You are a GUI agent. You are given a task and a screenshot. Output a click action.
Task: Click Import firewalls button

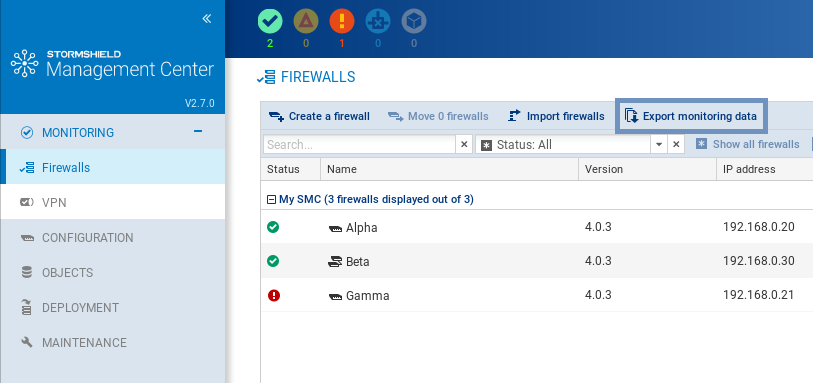click(556, 116)
